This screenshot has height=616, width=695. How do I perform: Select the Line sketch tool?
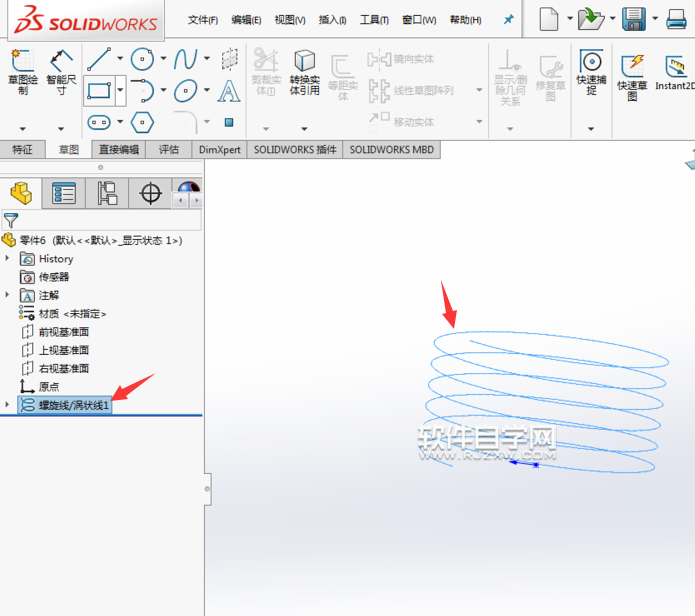[99, 59]
